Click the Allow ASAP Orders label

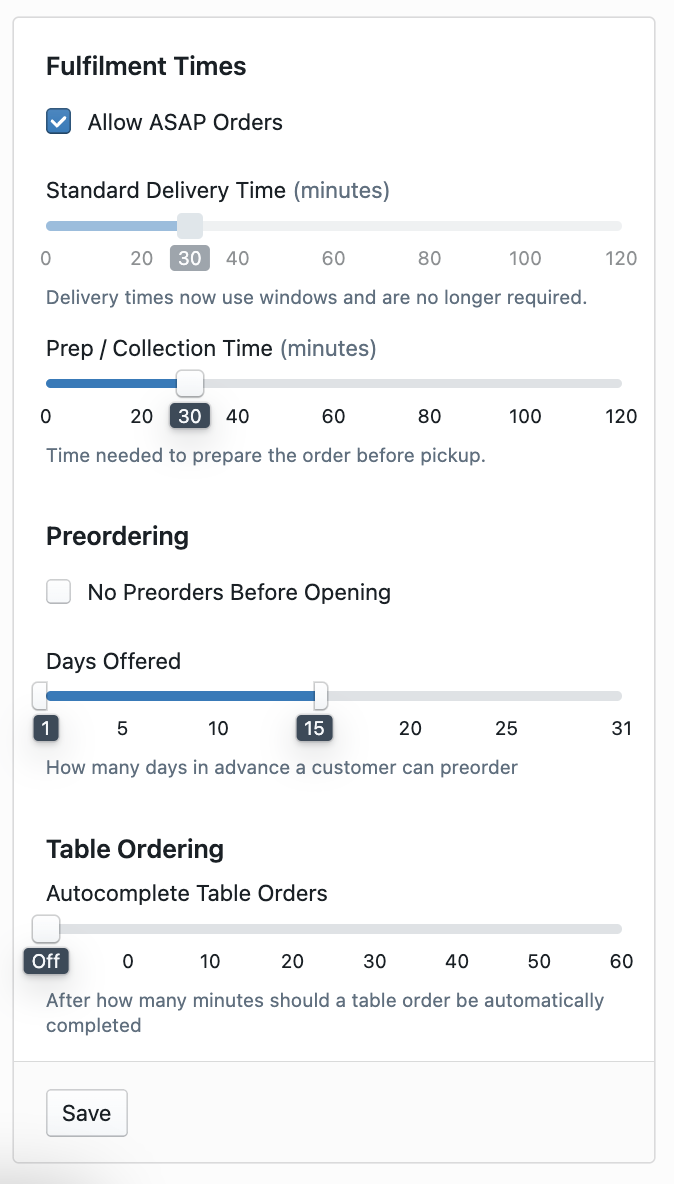[x=185, y=122]
